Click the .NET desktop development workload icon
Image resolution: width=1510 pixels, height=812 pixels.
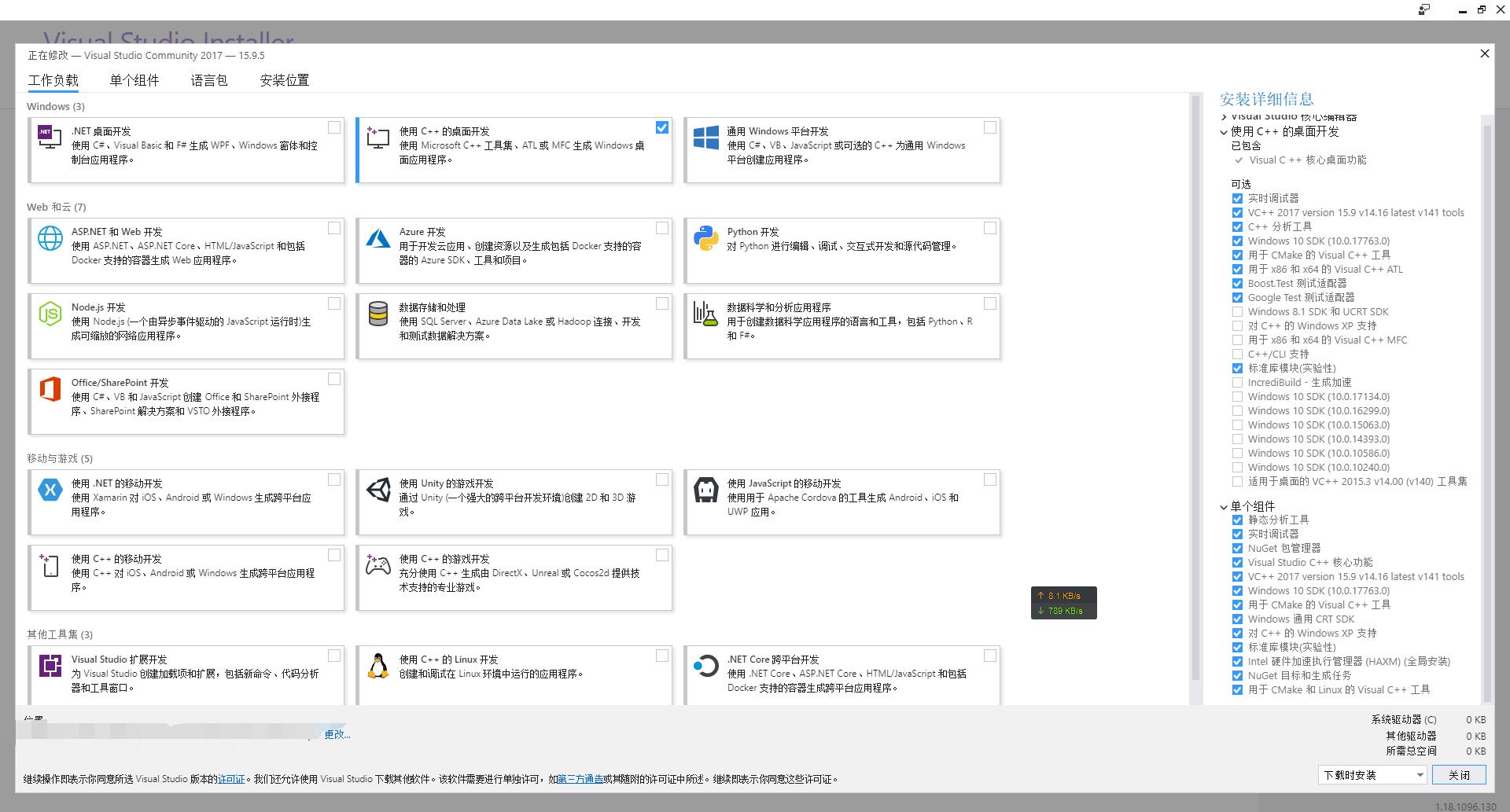coord(50,138)
